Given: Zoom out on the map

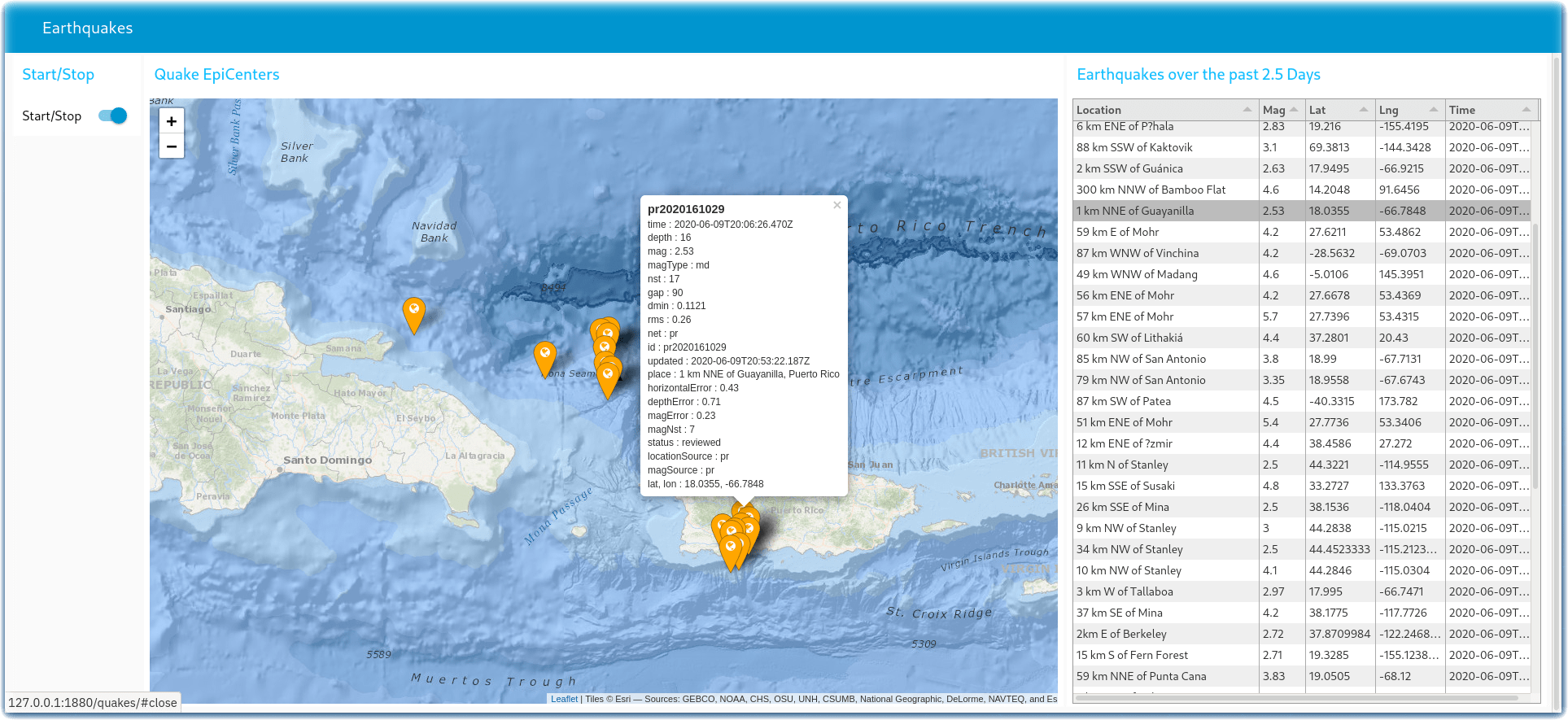Looking at the screenshot, I should pyautogui.click(x=171, y=146).
